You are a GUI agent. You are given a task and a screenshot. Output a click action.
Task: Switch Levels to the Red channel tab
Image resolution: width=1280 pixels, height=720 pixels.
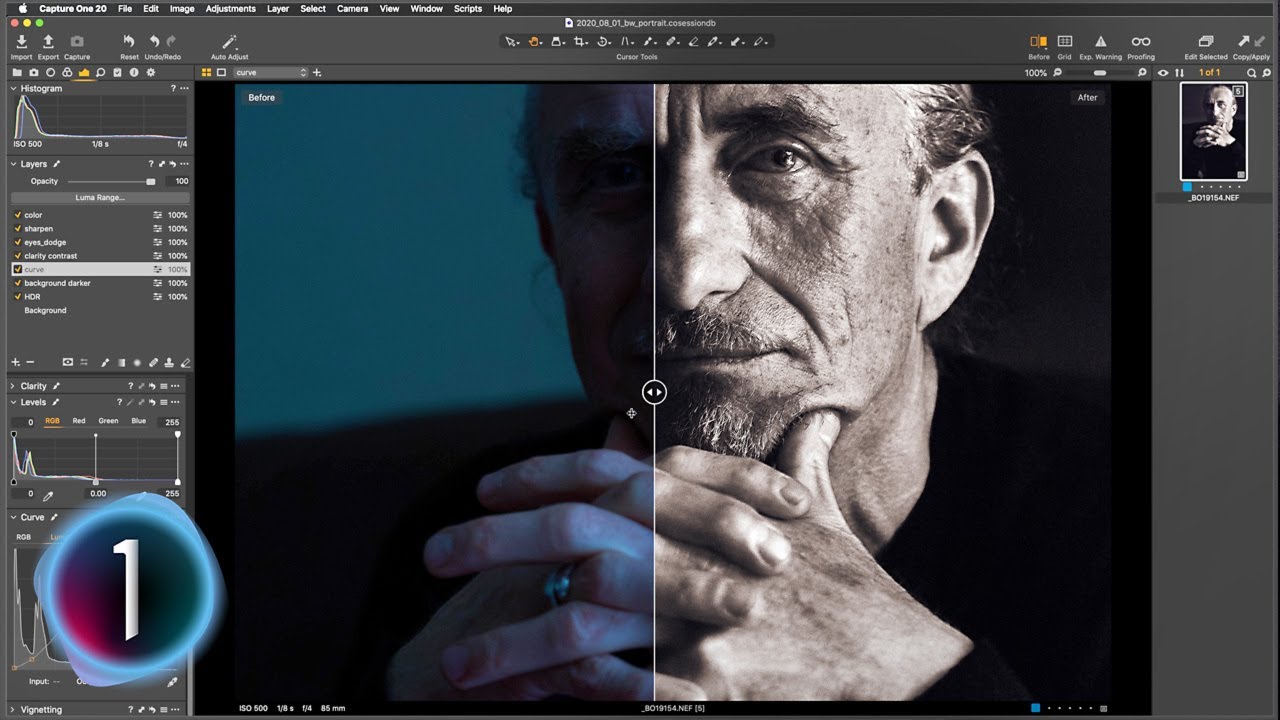point(79,421)
